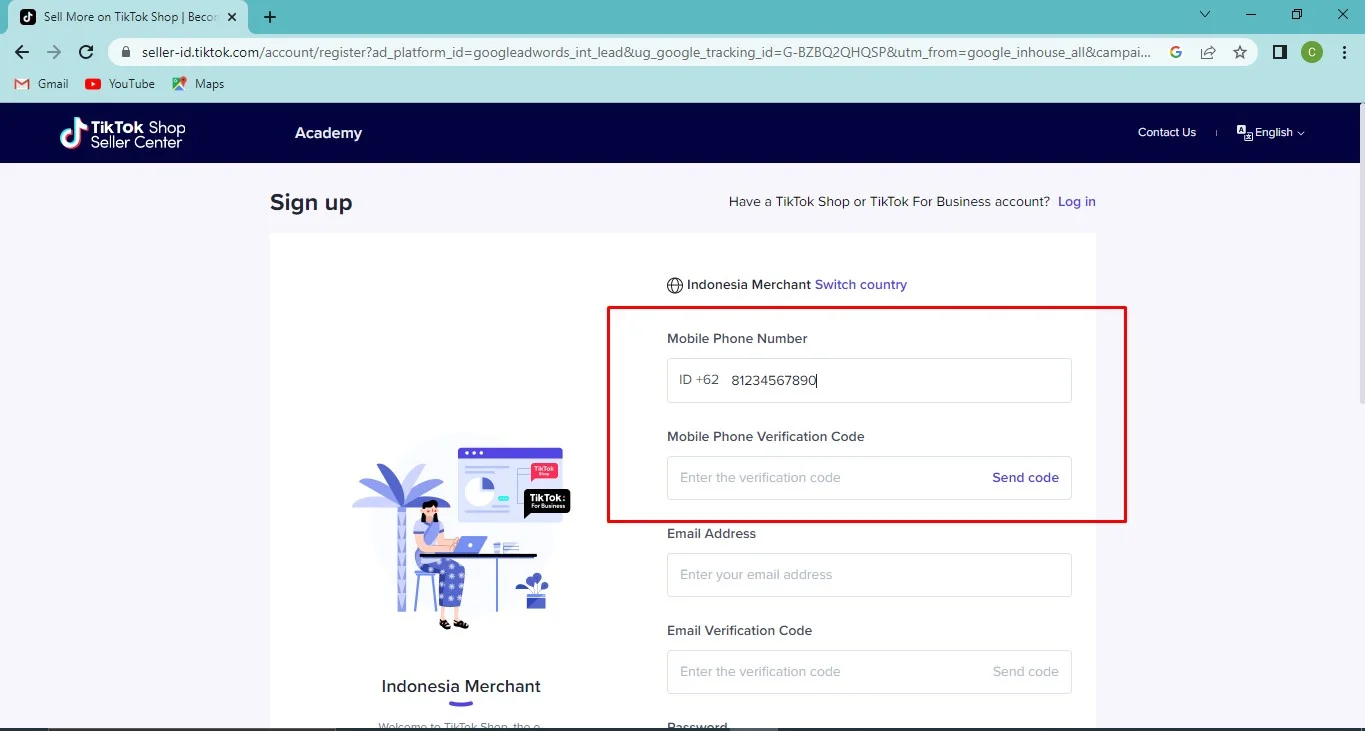Click the "Email Address" label
The width and height of the screenshot is (1365, 731).
[711, 534]
